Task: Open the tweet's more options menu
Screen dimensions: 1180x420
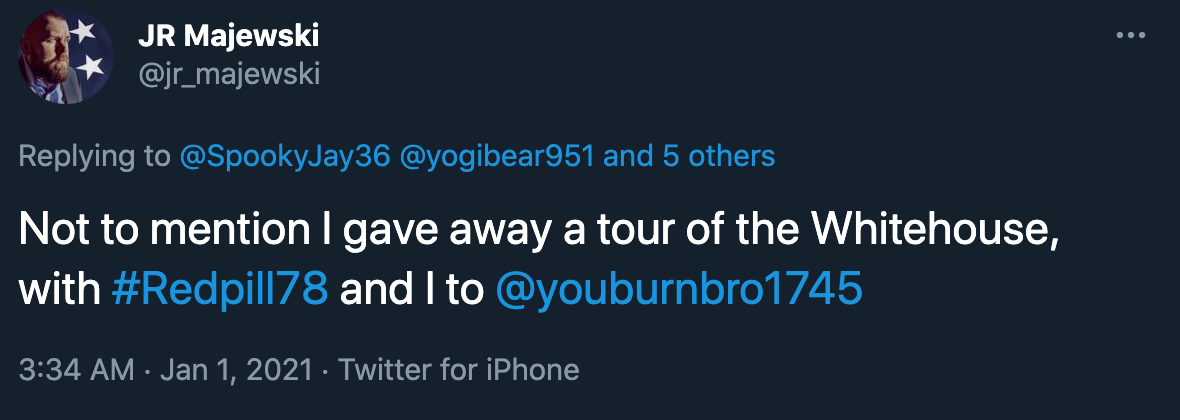Action: pyautogui.click(x=1130, y=35)
